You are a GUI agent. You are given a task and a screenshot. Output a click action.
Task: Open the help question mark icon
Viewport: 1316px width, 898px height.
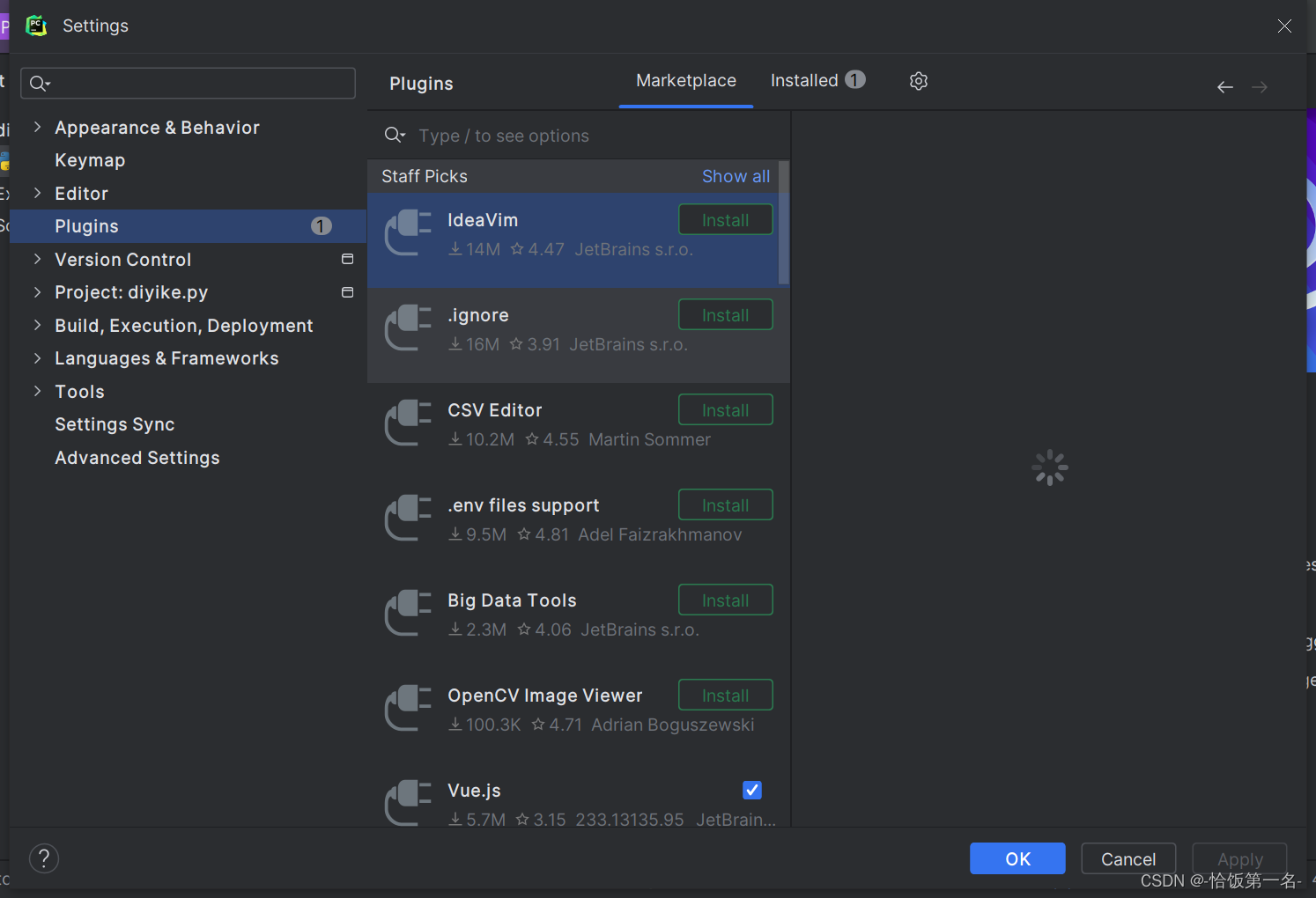coord(44,858)
